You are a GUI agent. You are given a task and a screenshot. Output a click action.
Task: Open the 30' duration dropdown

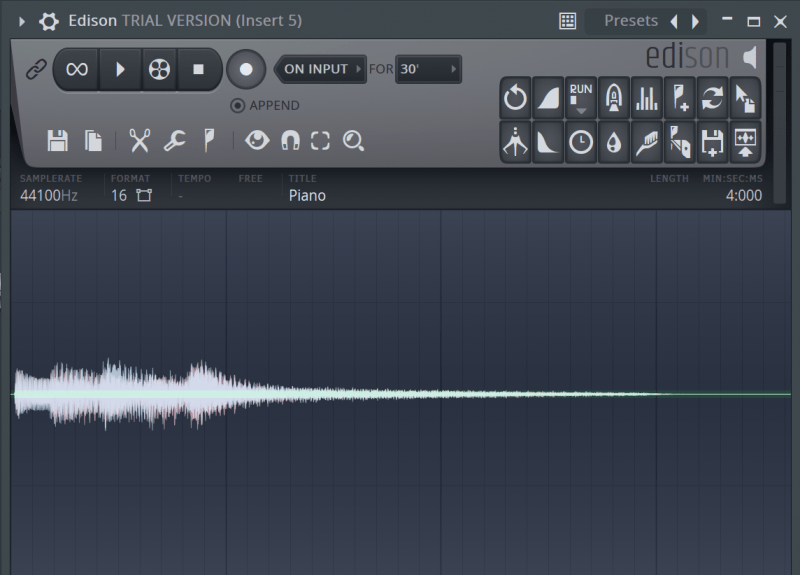click(x=428, y=69)
